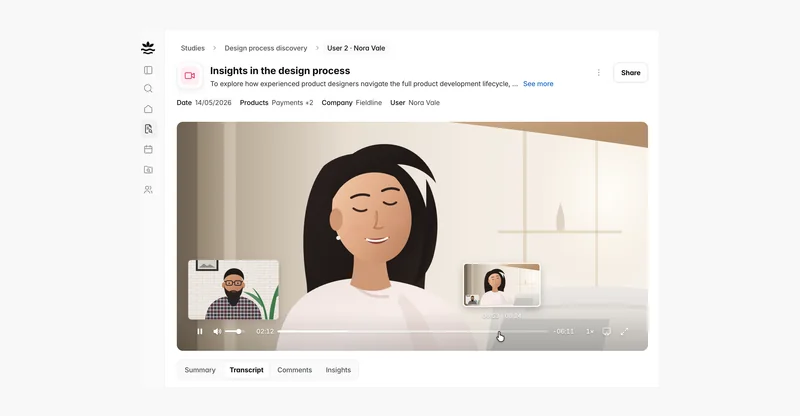Select the Transcript tab
The height and width of the screenshot is (416, 800).
coord(246,370)
